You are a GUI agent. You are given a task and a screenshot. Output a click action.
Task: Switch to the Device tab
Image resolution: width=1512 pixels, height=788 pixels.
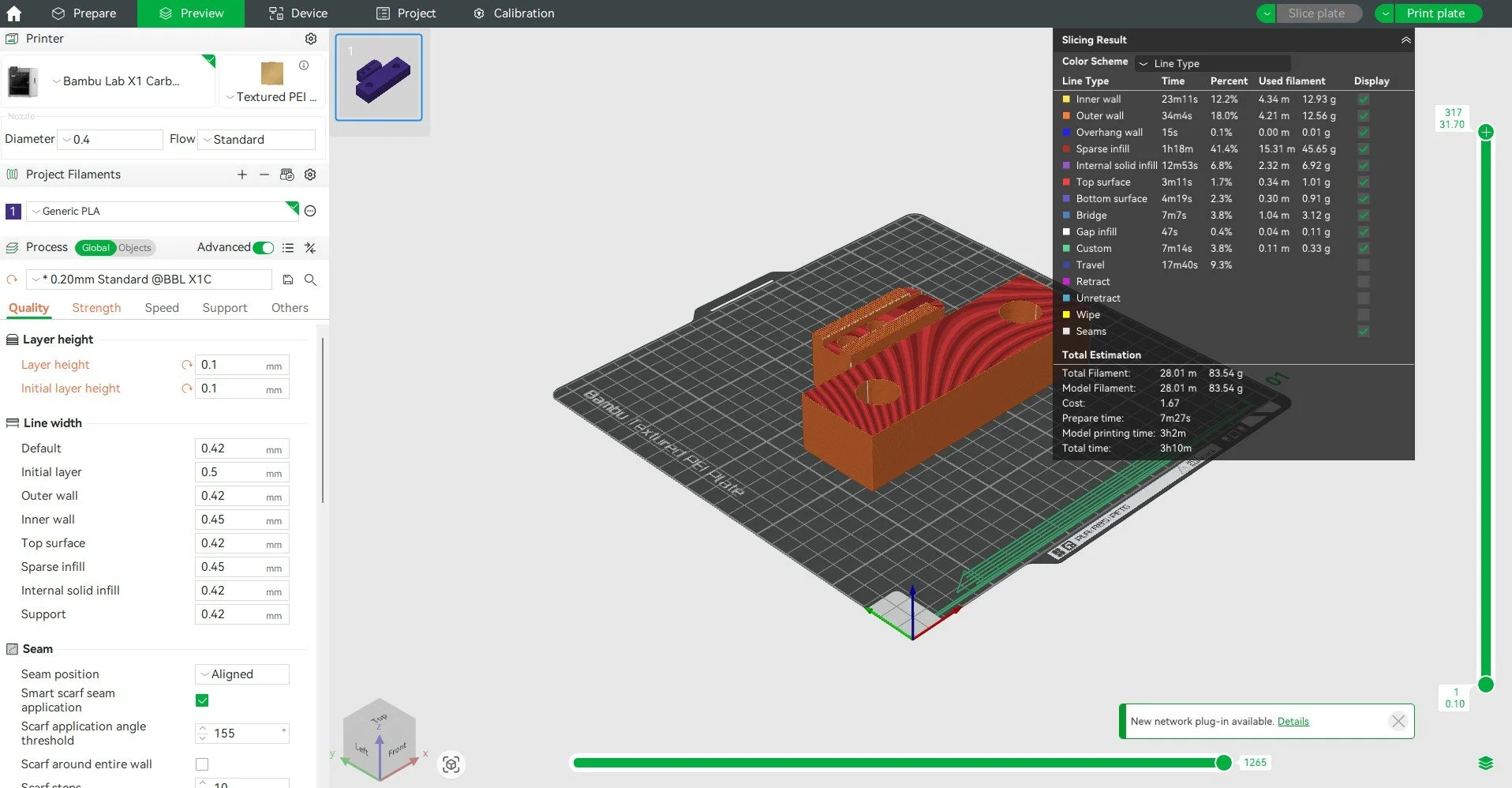coord(298,13)
